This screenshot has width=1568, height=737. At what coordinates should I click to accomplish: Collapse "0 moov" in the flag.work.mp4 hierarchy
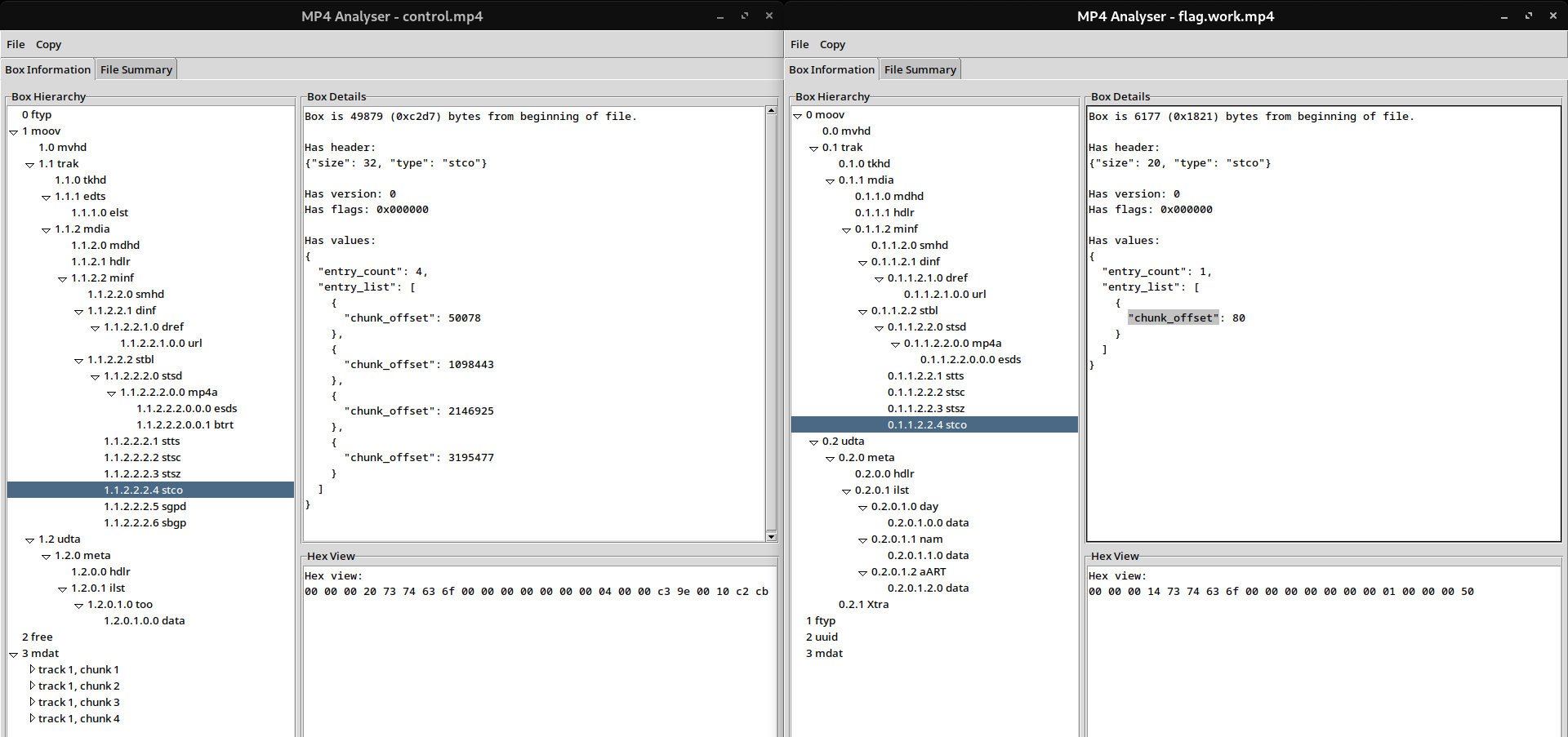coord(796,114)
